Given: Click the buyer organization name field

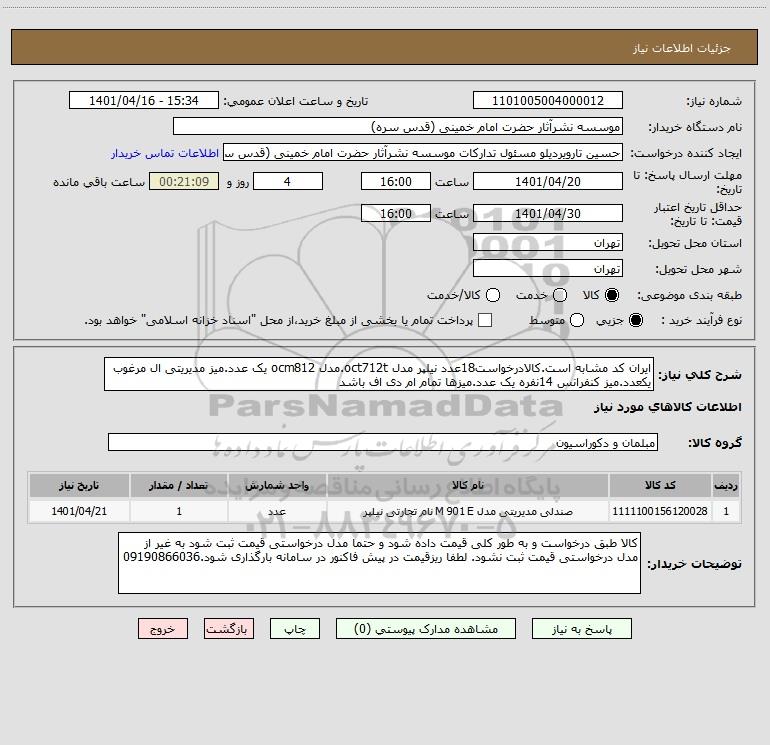Looking at the screenshot, I should pyautogui.click(x=398, y=127).
